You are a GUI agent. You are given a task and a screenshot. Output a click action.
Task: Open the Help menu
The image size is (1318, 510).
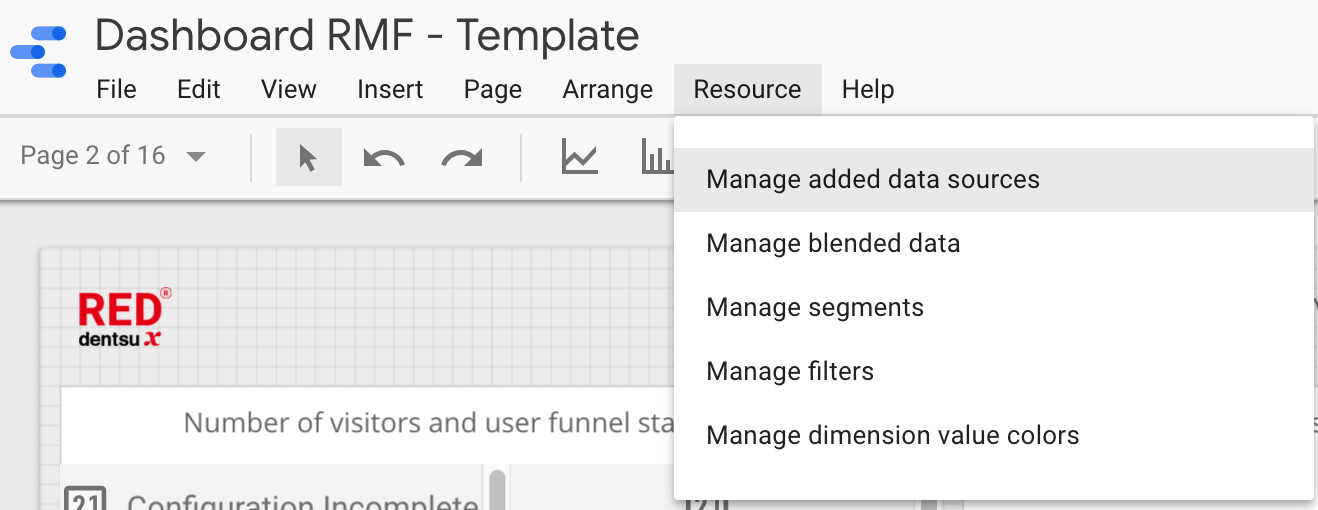pos(867,89)
